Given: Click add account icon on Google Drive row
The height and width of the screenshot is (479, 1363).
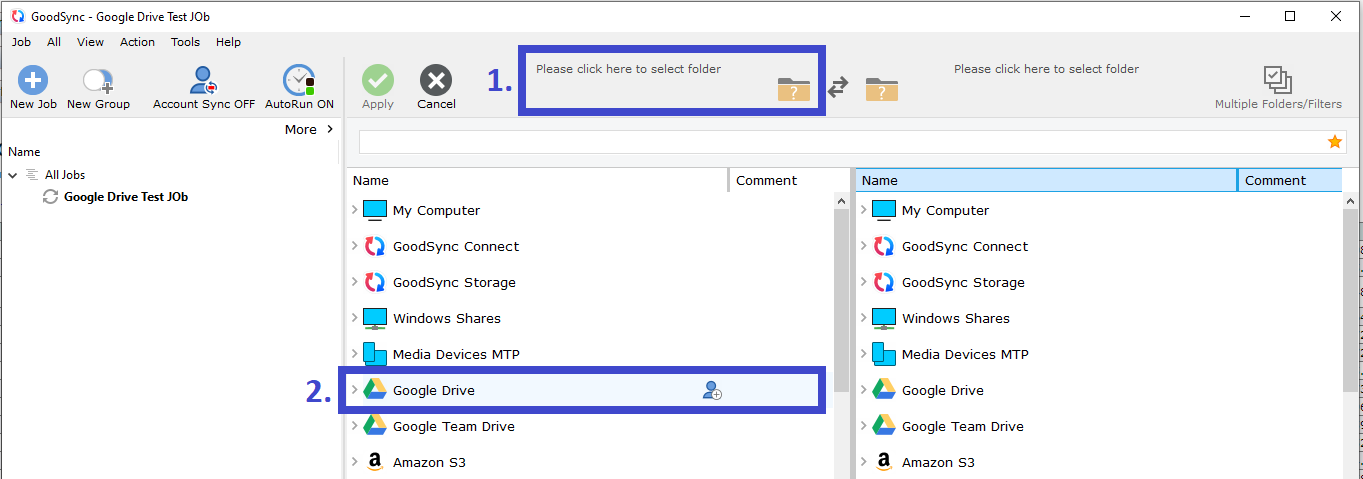Looking at the screenshot, I should click(712, 391).
